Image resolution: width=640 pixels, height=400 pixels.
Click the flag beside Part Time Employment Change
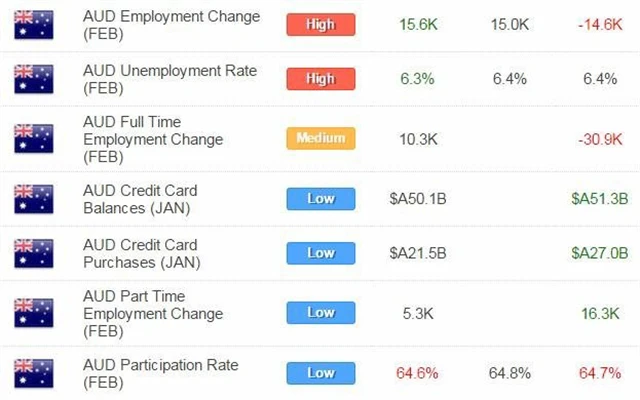pos(34,312)
